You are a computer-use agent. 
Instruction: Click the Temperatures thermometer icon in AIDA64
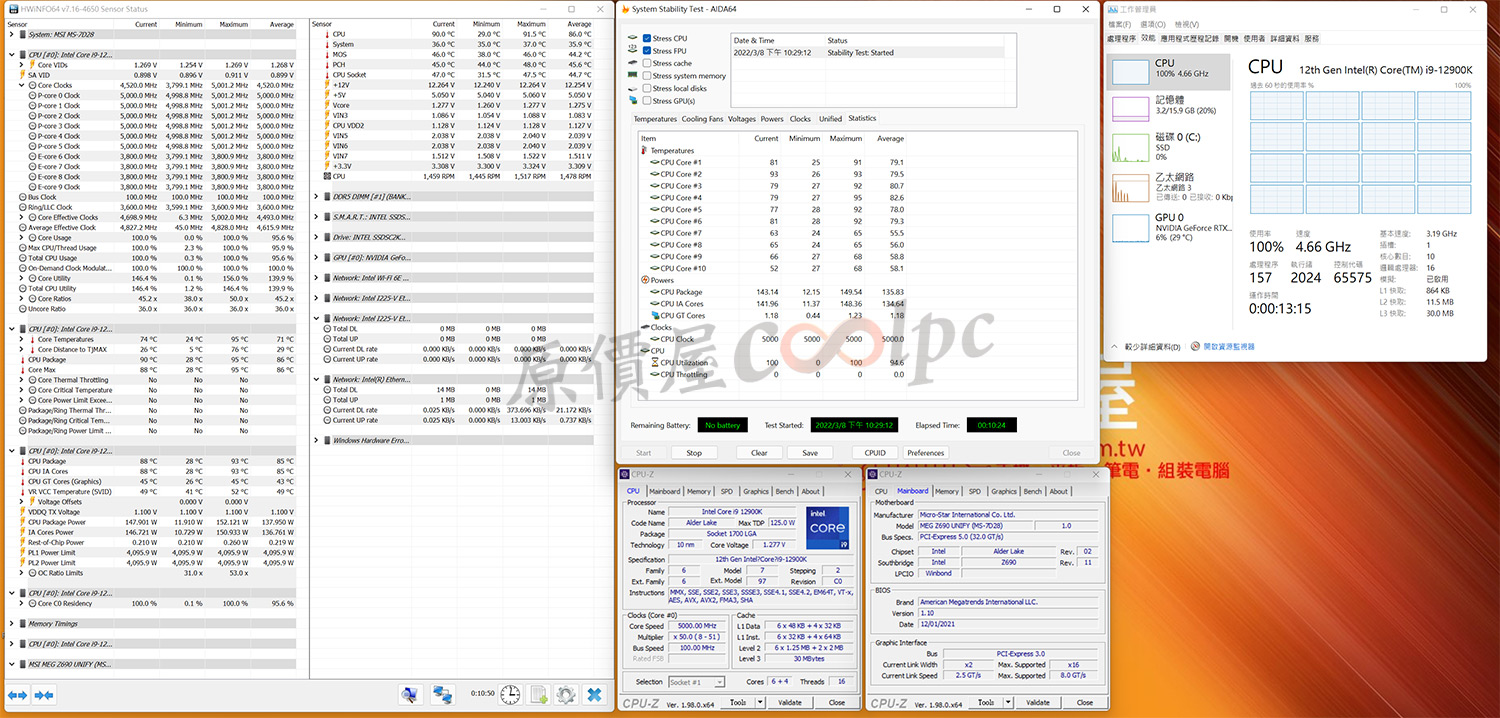coord(643,151)
